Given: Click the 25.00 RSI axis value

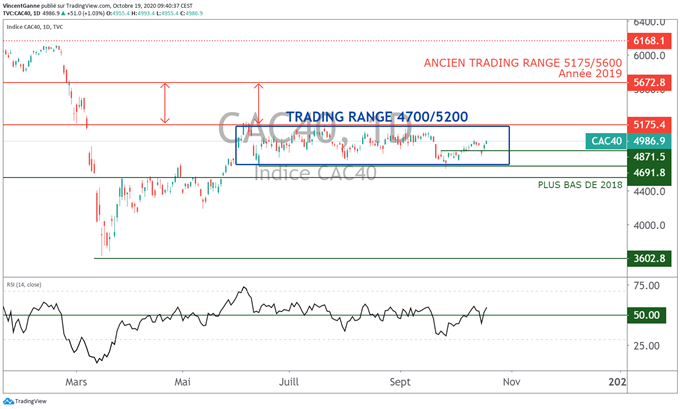Looking at the screenshot, I should [x=646, y=346].
